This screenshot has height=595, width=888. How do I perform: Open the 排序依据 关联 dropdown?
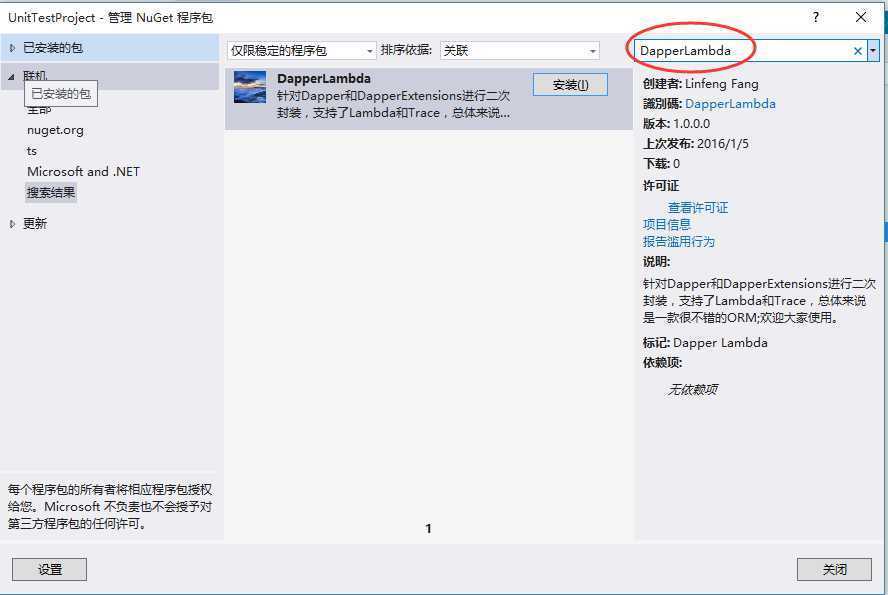point(520,51)
